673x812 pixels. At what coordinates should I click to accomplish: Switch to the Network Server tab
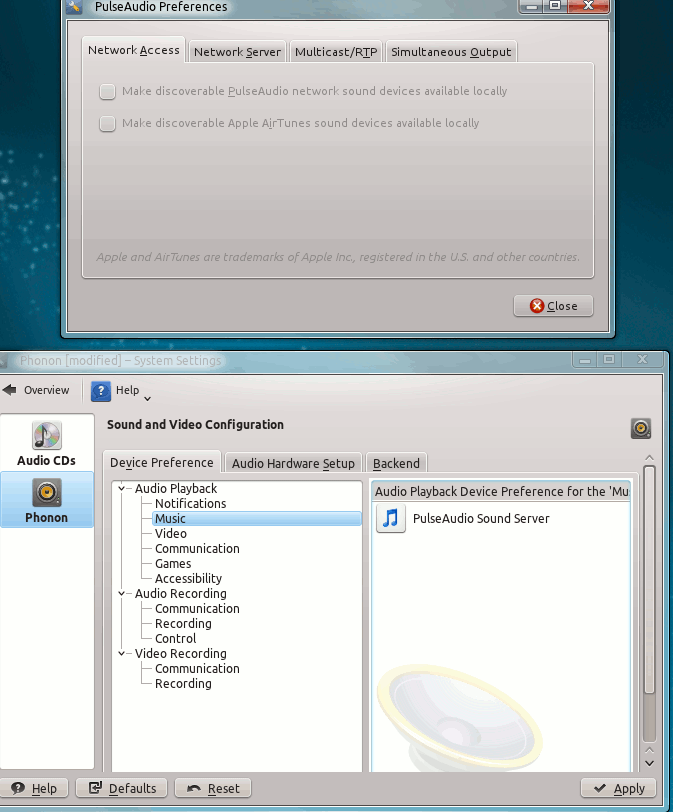coord(237,52)
